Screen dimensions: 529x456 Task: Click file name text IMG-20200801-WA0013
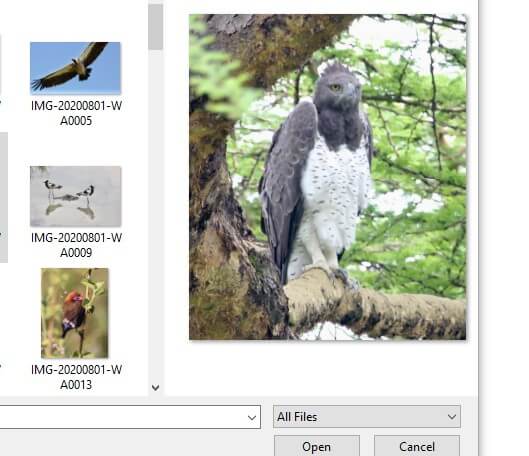[x=76, y=377]
